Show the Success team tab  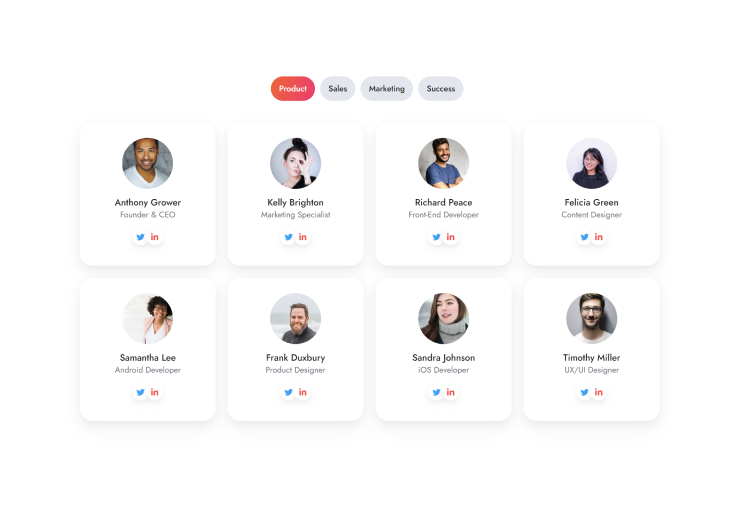(x=441, y=89)
